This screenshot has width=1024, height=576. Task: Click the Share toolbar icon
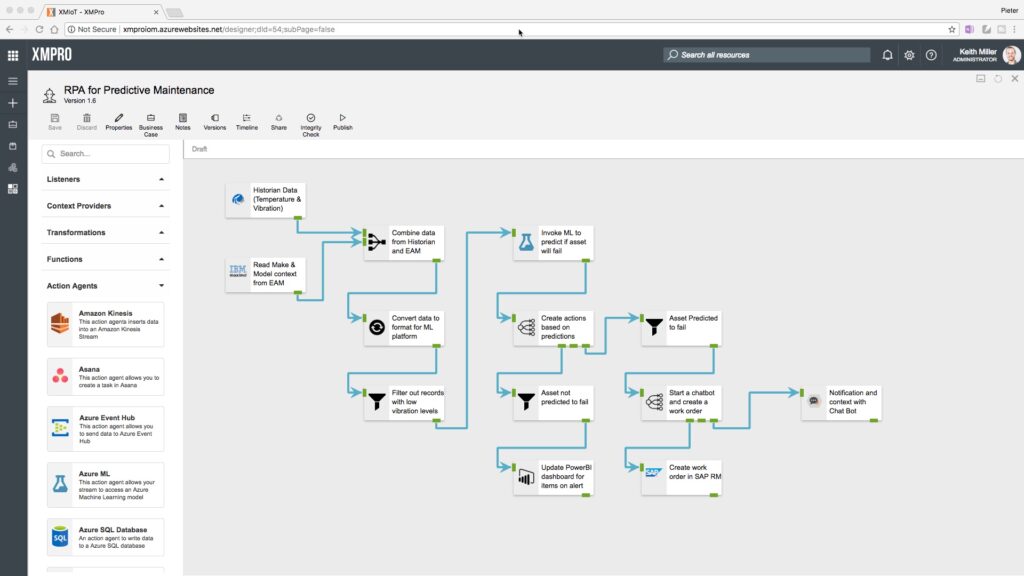(x=278, y=122)
